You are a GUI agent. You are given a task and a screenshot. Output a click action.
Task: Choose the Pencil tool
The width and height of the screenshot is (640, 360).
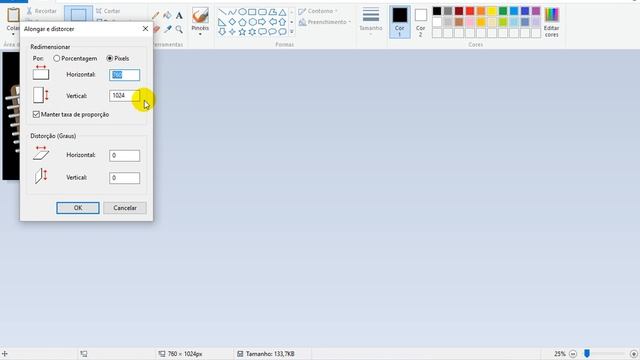coord(156,16)
